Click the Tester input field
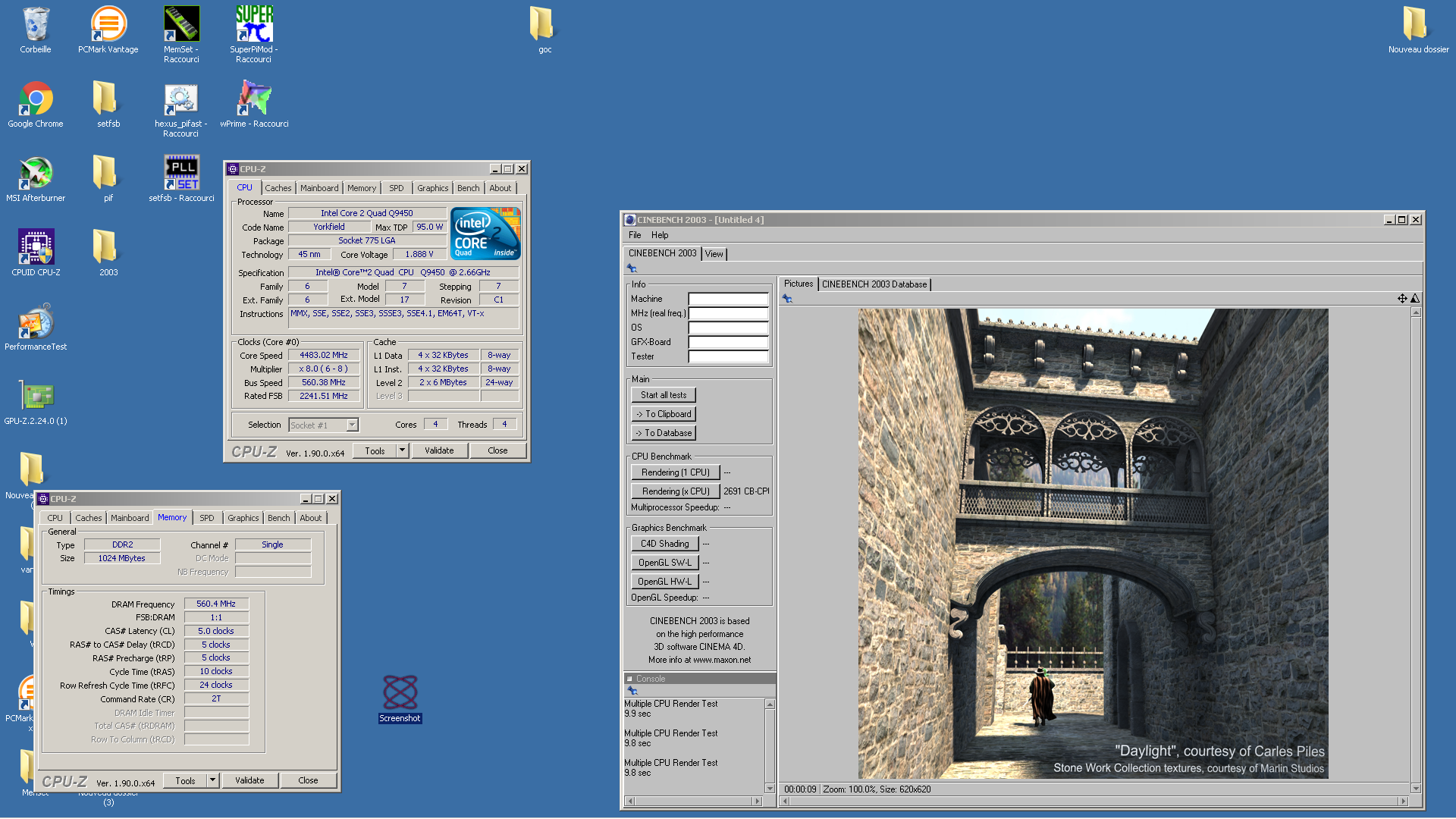This screenshot has width=1456, height=819. pos(728,356)
